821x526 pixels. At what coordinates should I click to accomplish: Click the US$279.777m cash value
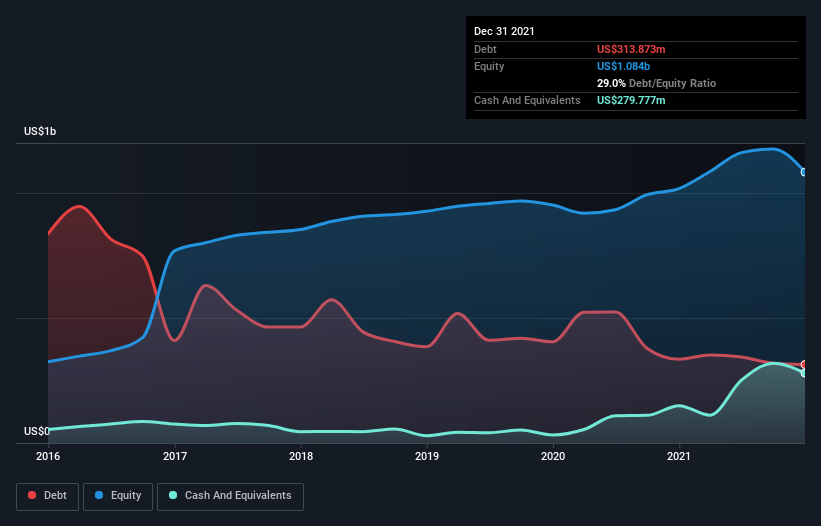[631, 100]
